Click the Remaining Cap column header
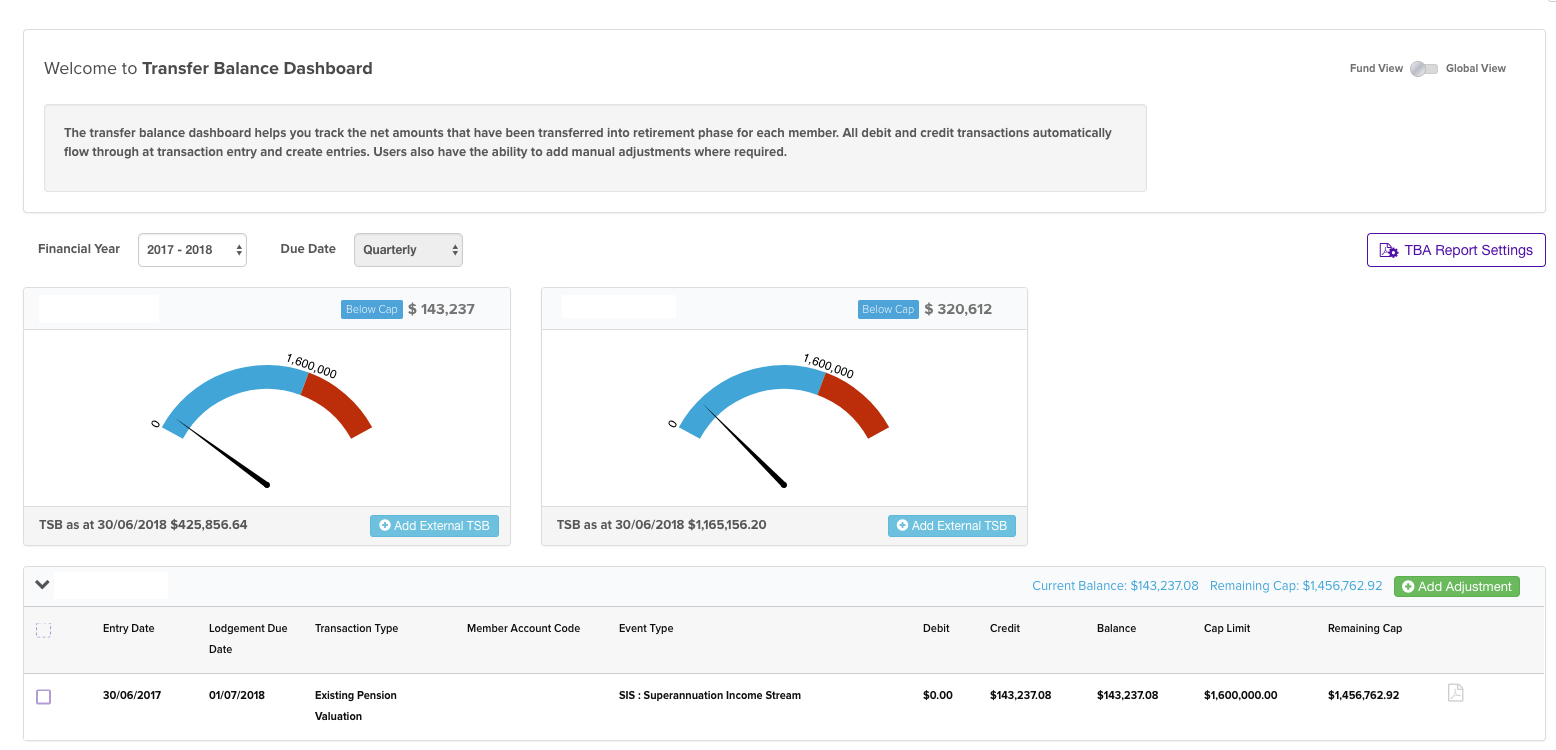1556x750 pixels. [1364, 629]
